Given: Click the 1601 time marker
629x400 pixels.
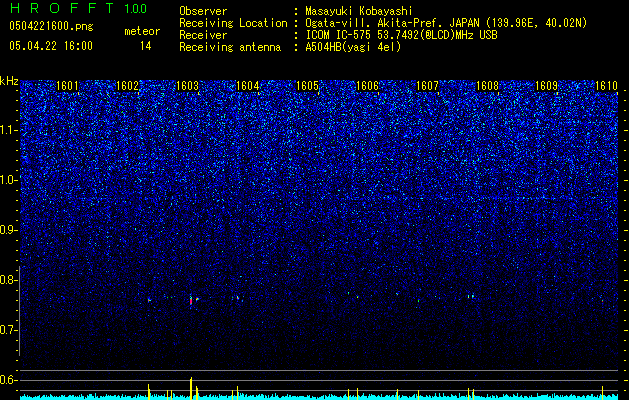Looking at the screenshot, I should coord(67,86).
